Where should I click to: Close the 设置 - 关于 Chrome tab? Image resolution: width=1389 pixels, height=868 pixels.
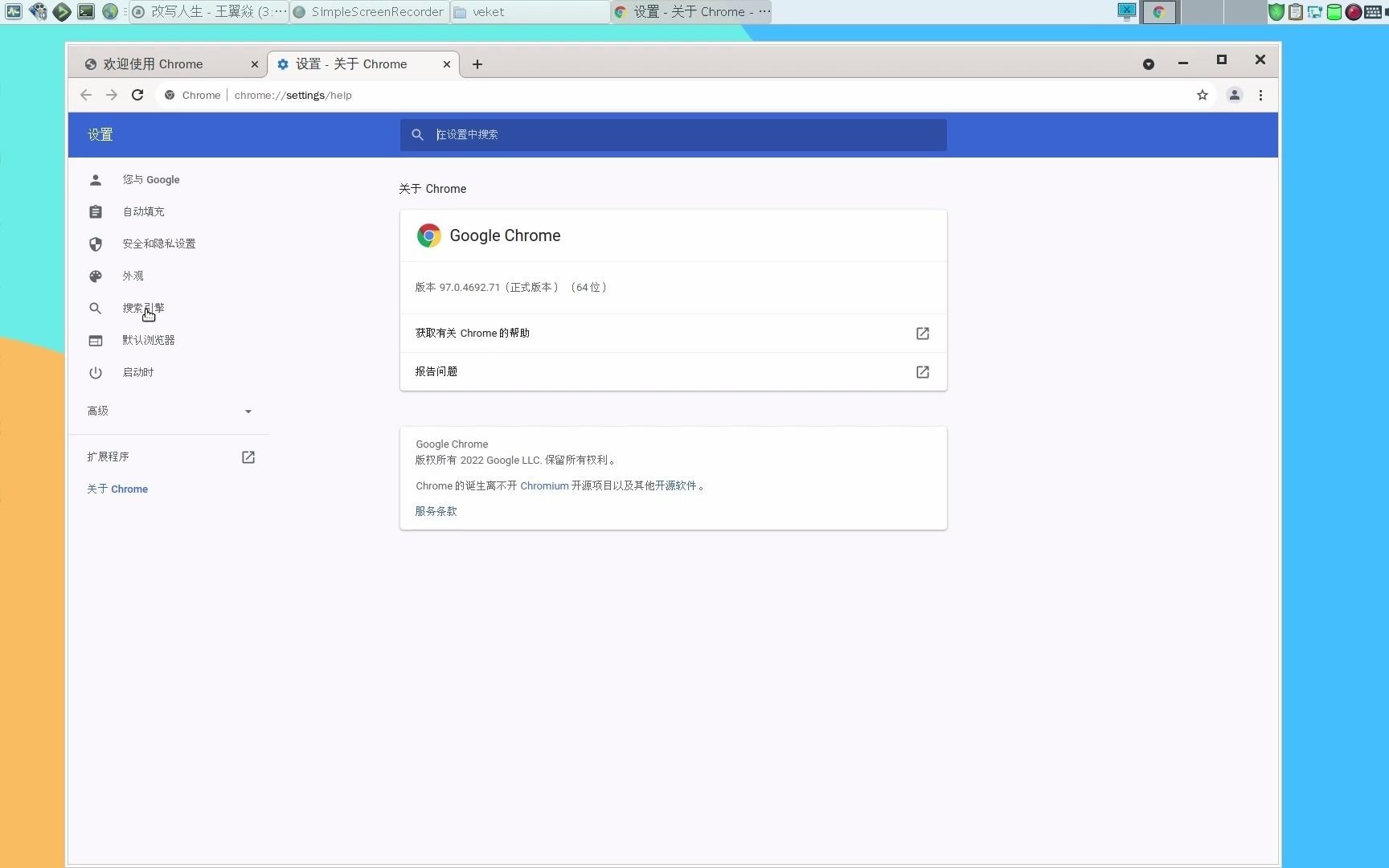click(x=447, y=64)
